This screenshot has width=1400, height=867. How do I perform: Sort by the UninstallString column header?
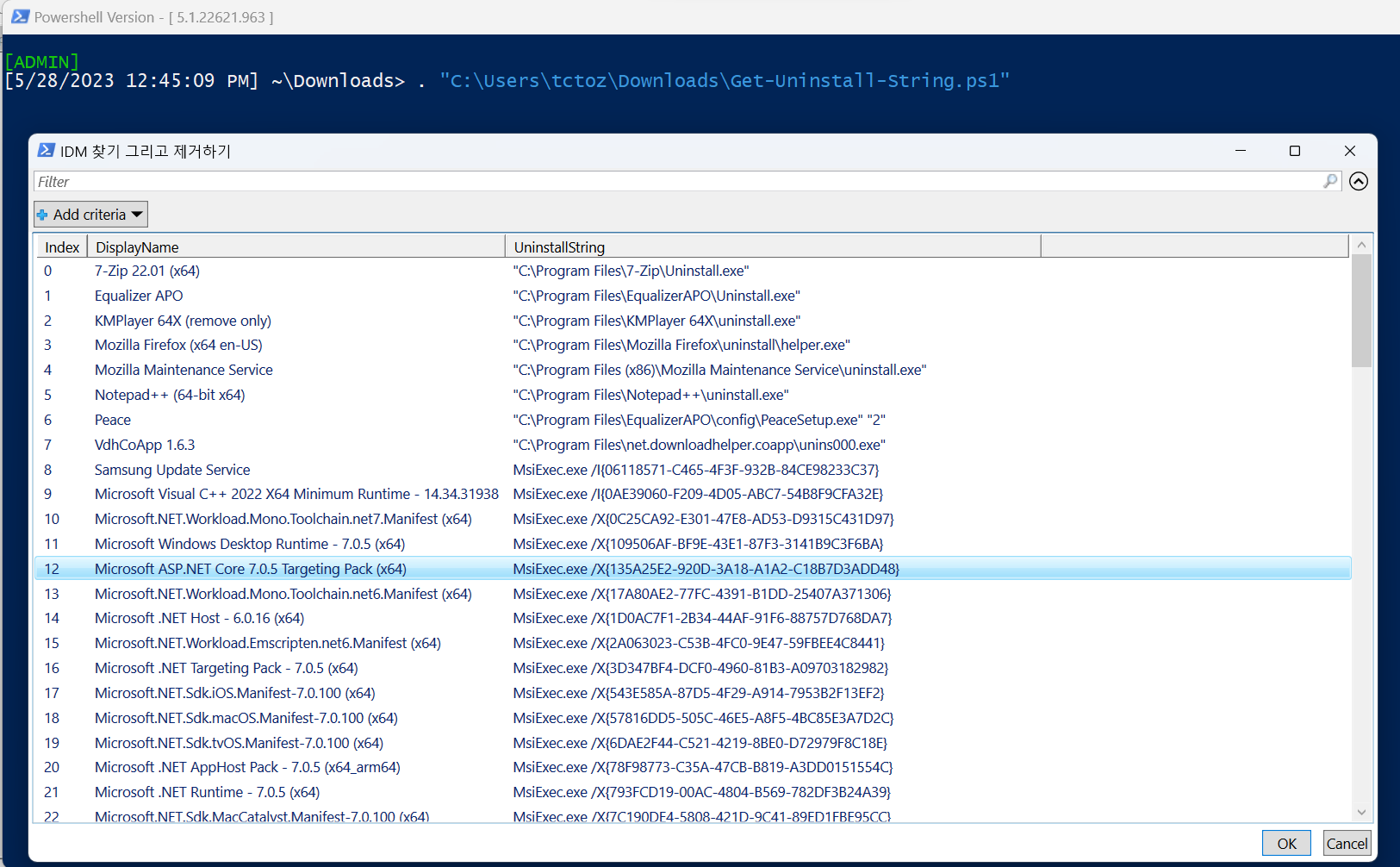pyautogui.click(x=773, y=247)
